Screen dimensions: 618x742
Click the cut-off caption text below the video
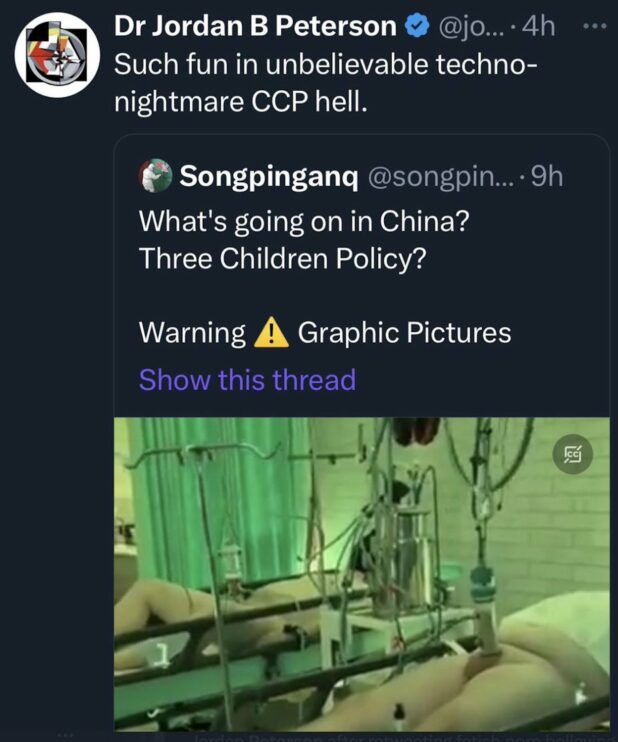click(400, 737)
